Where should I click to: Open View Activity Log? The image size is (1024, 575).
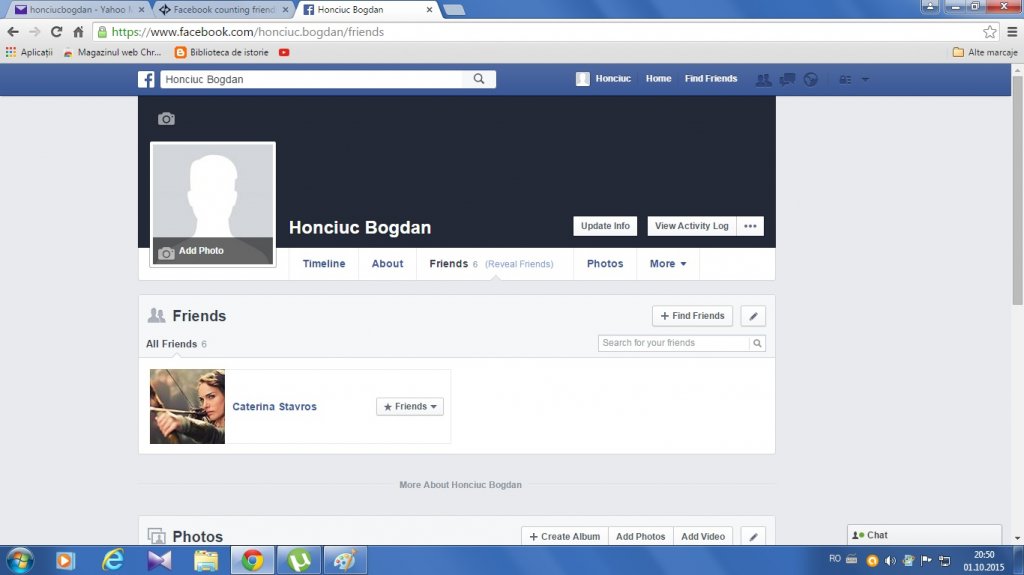692,226
